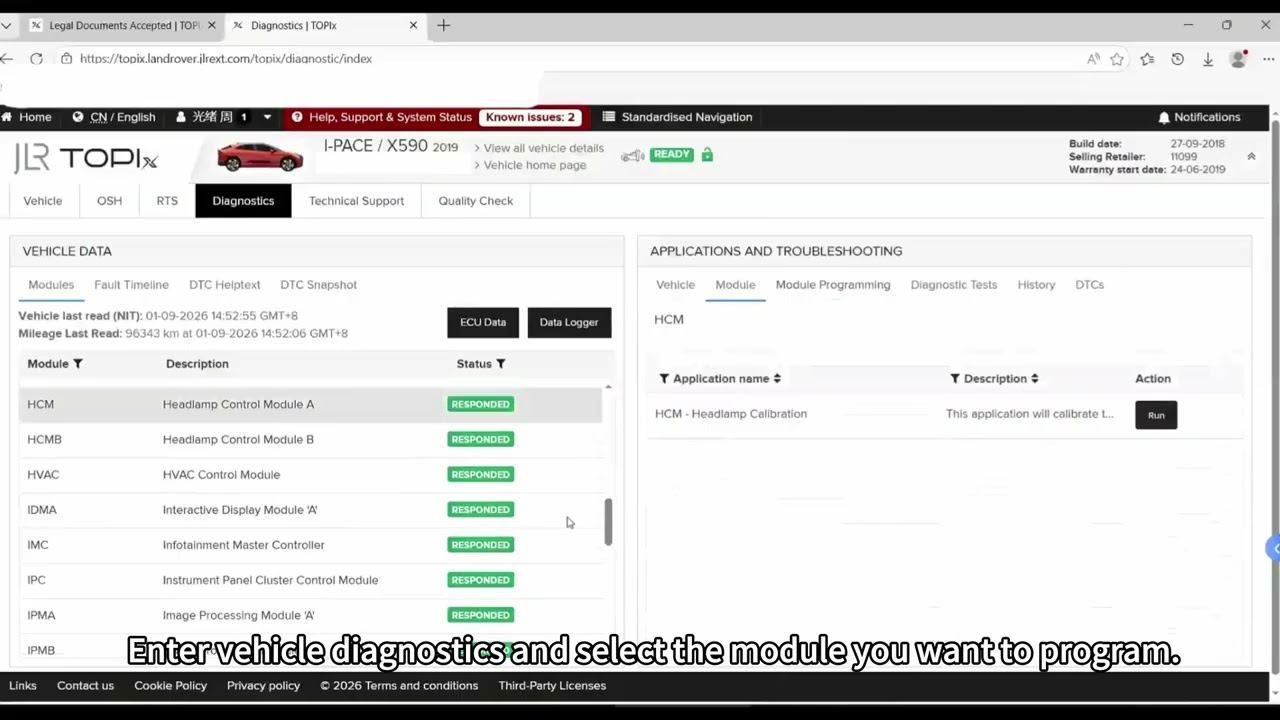1280x720 pixels.
Task: Open the DTC Helptext sub-tab
Action: click(x=224, y=285)
